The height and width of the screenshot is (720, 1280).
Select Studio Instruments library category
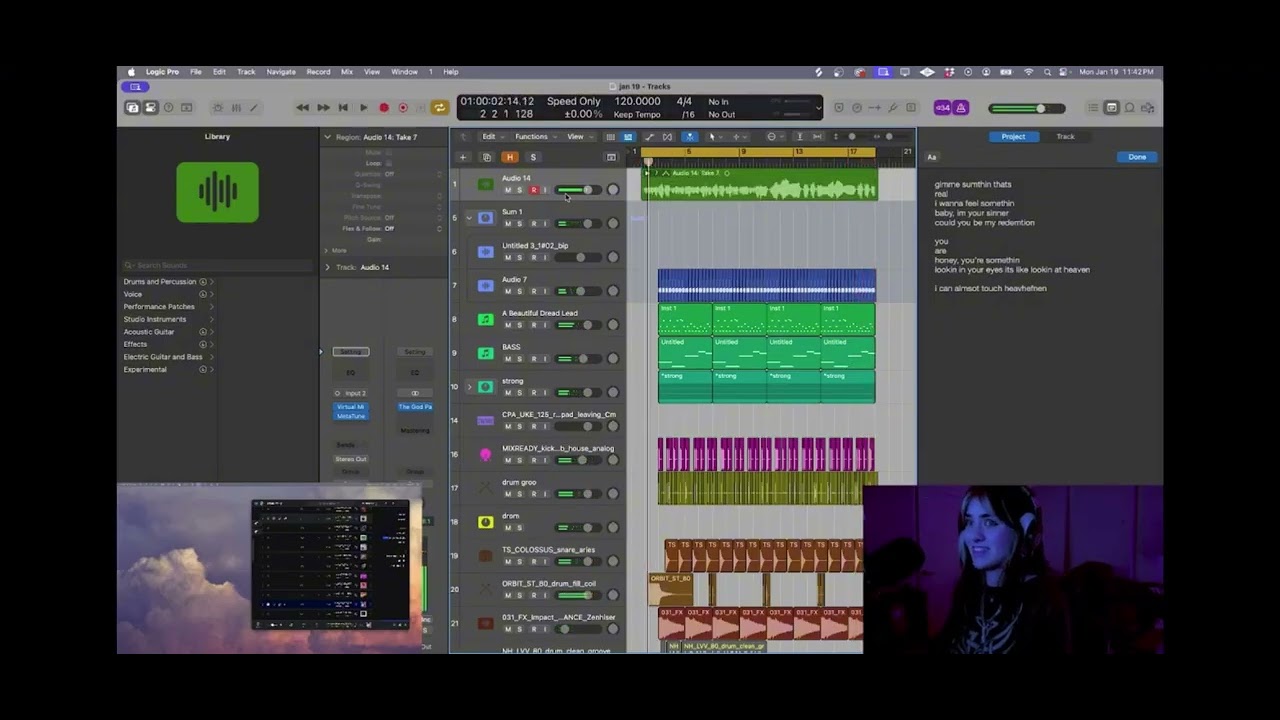pos(155,319)
